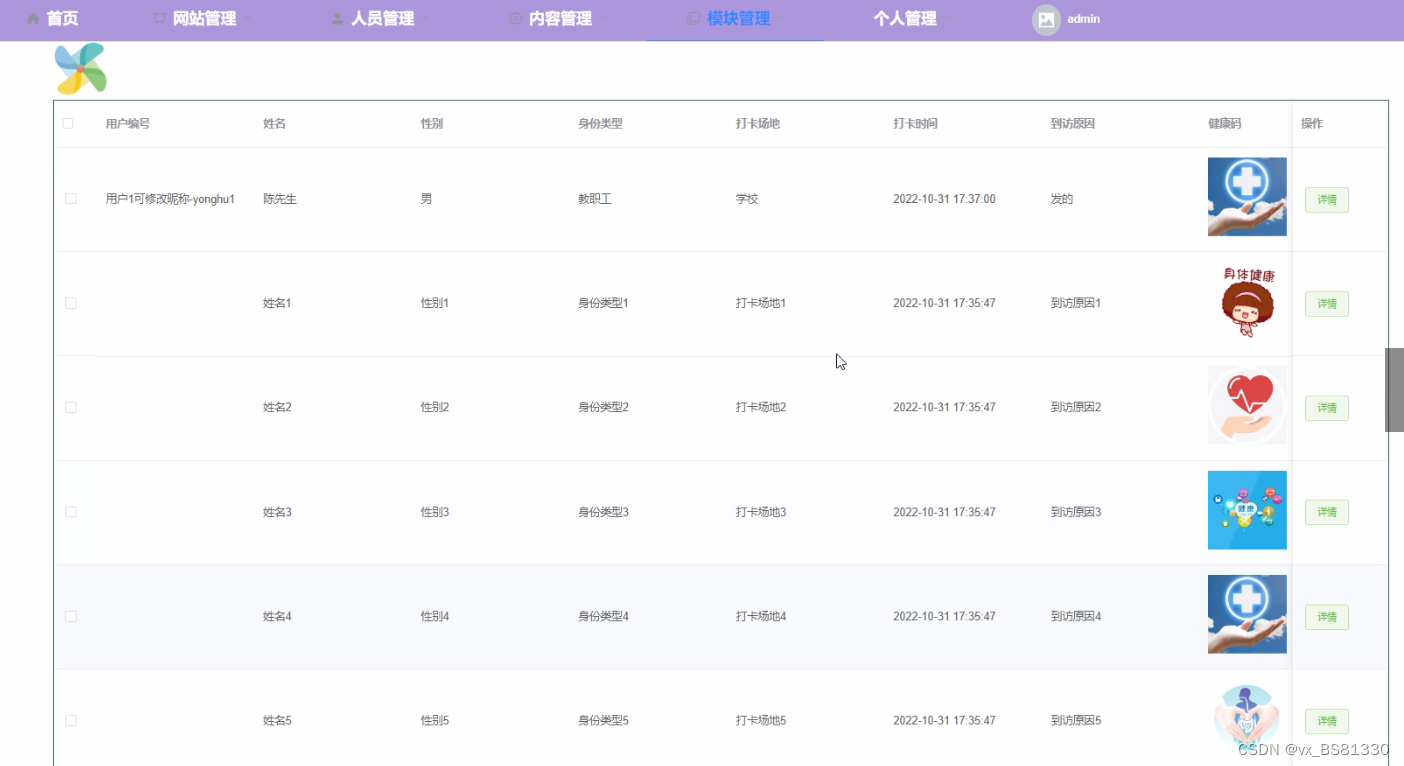Expand the arrow next to 内容管理
The height and width of the screenshot is (766, 1404).
click(604, 19)
